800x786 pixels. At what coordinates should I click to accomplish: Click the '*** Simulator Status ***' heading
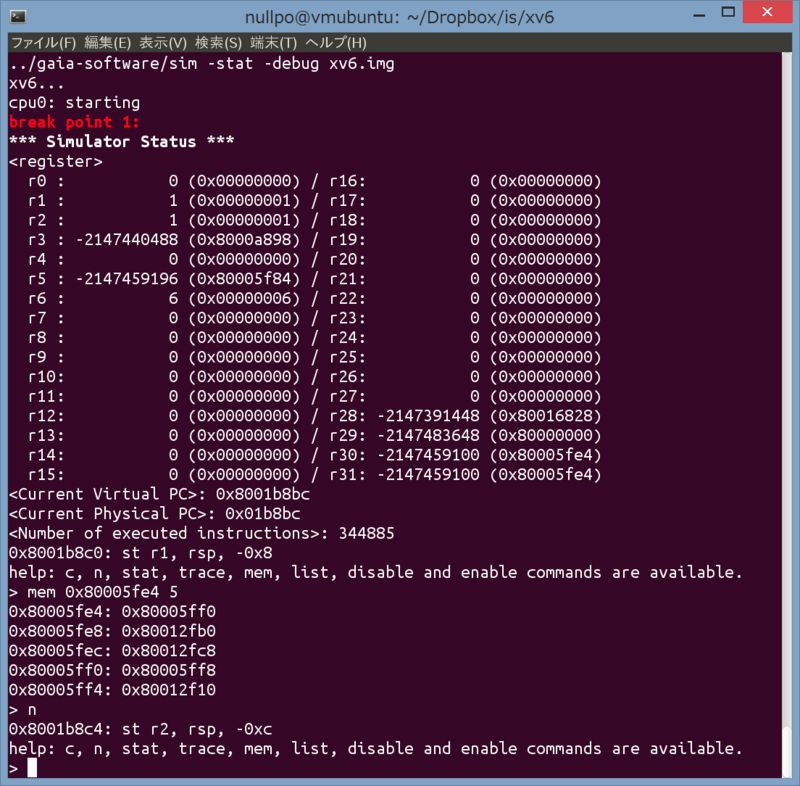click(121, 141)
